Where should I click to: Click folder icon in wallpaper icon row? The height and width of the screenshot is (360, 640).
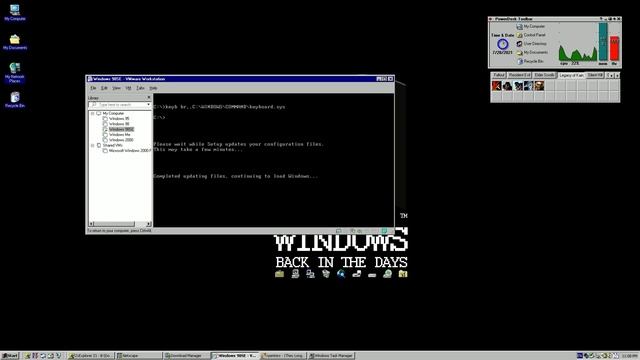pyautogui.click(x=280, y=274)
